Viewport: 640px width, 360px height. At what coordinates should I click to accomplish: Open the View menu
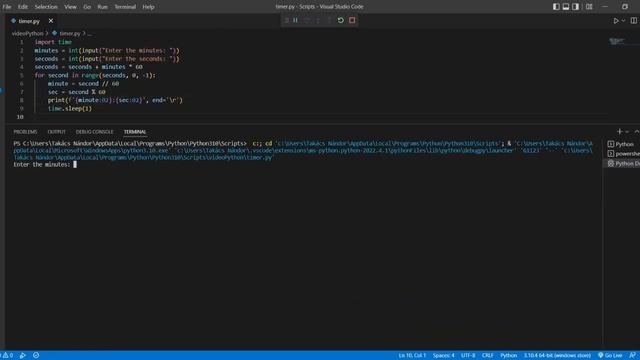tap(70, 7)
